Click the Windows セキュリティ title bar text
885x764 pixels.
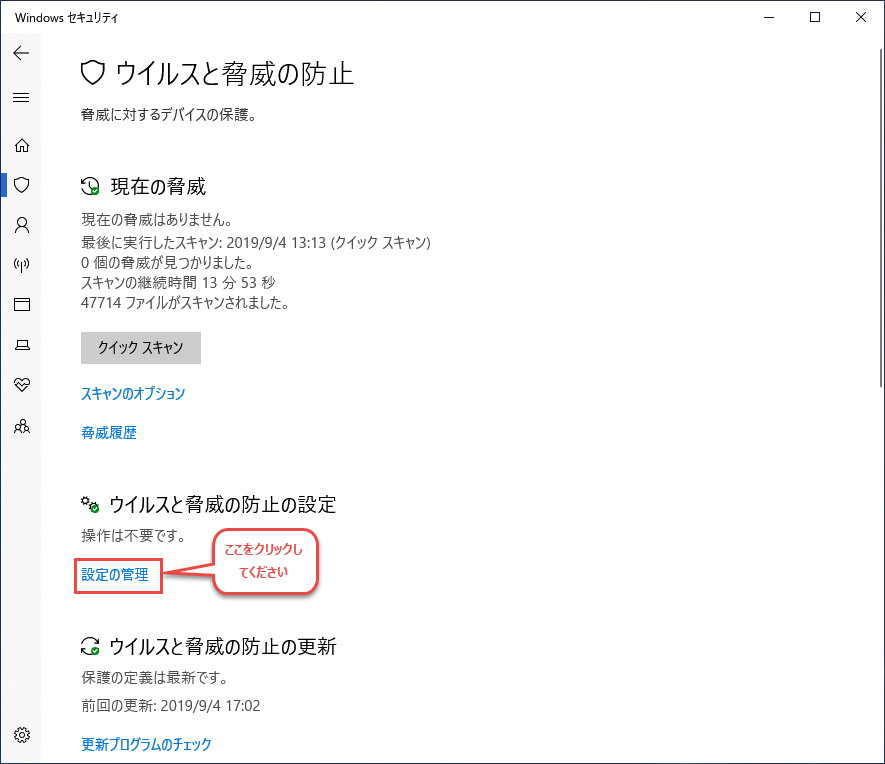[67, 18]
